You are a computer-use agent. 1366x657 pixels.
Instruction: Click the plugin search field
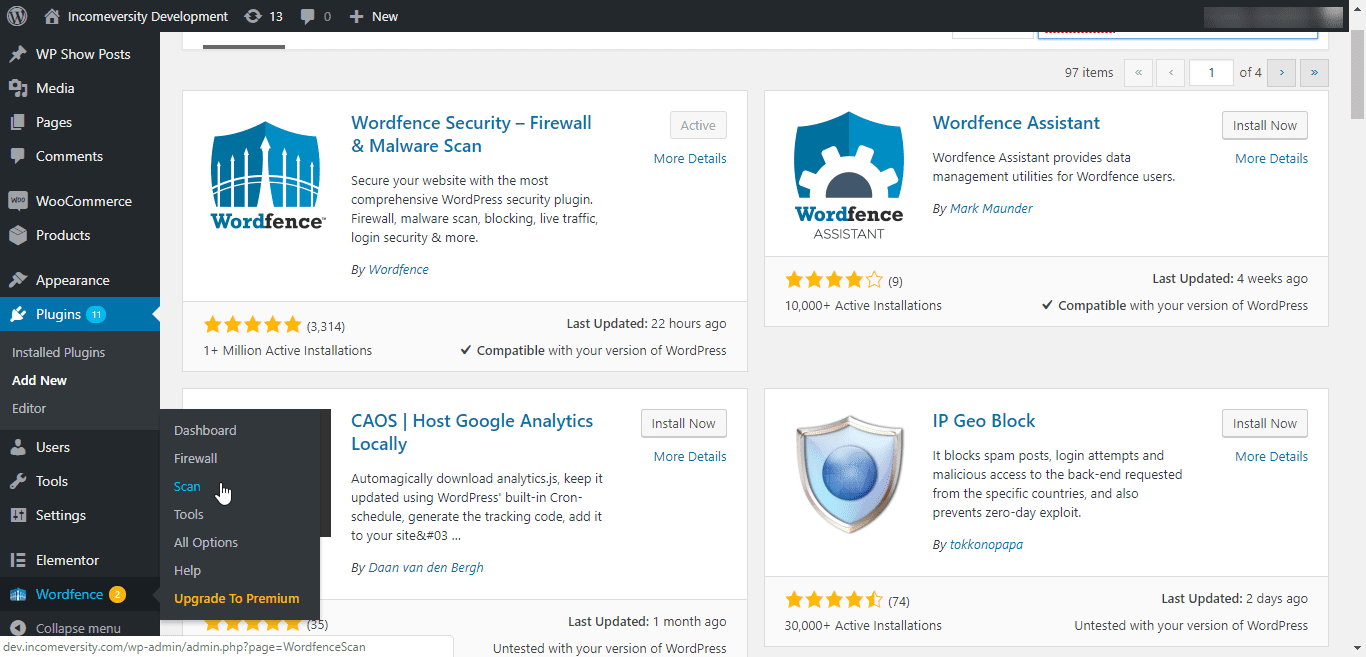coord(1177,35)
